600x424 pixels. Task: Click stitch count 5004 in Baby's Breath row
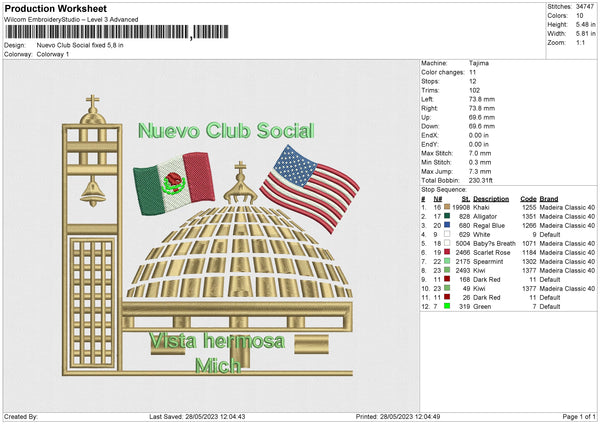point(463,243)
